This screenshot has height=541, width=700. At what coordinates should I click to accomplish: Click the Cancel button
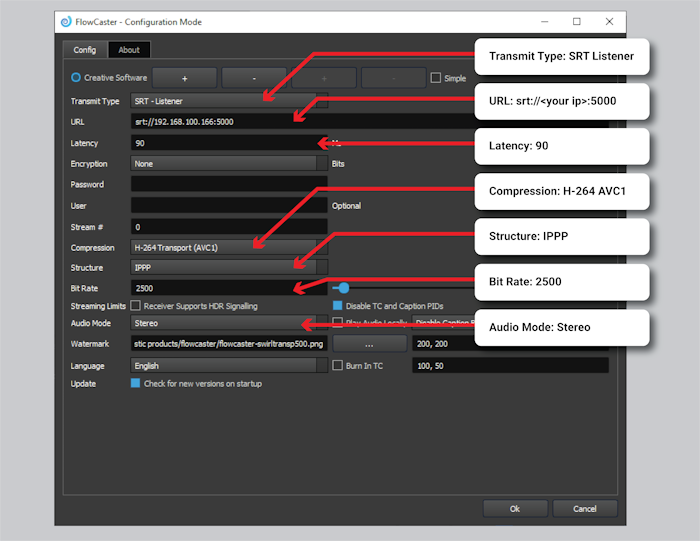585,509
